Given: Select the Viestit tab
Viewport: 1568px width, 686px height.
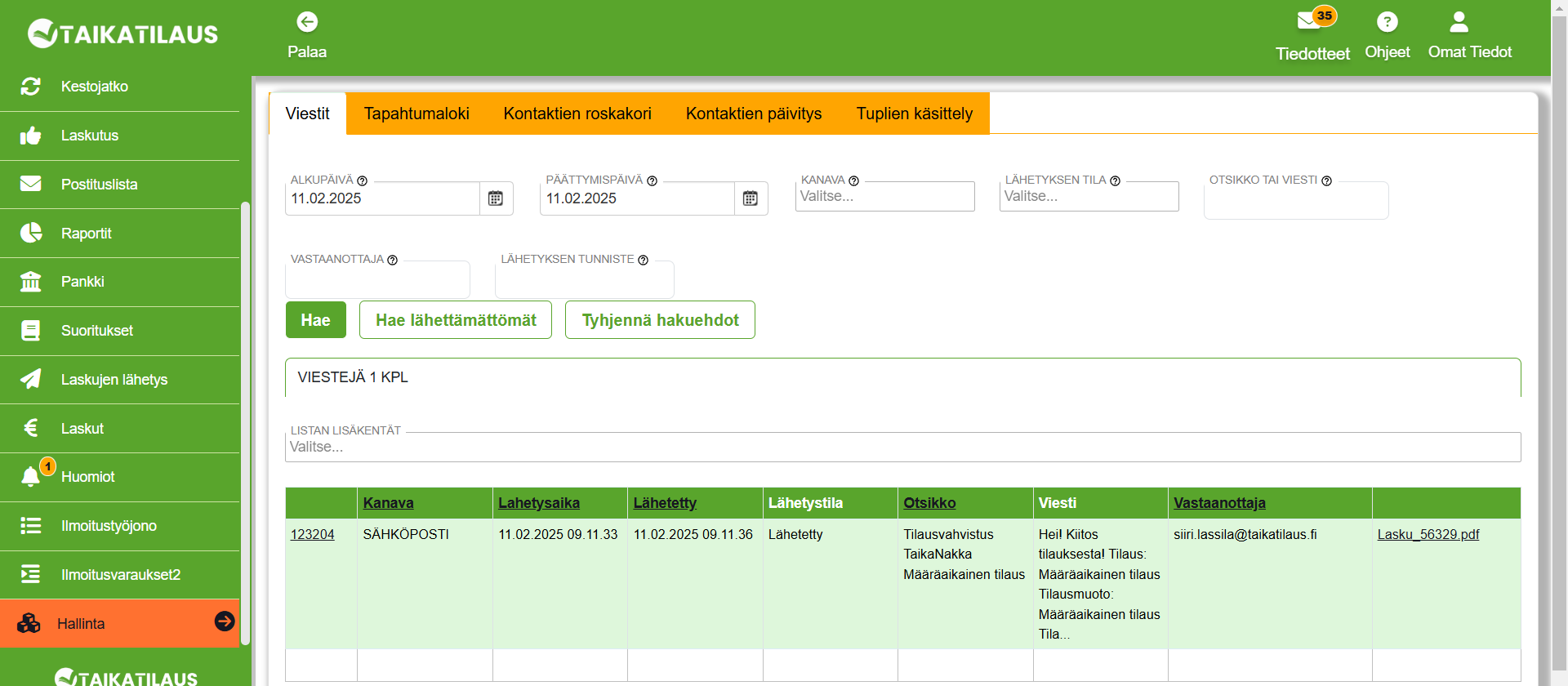Looking at the screenshot, I should [x=308, y=114].
